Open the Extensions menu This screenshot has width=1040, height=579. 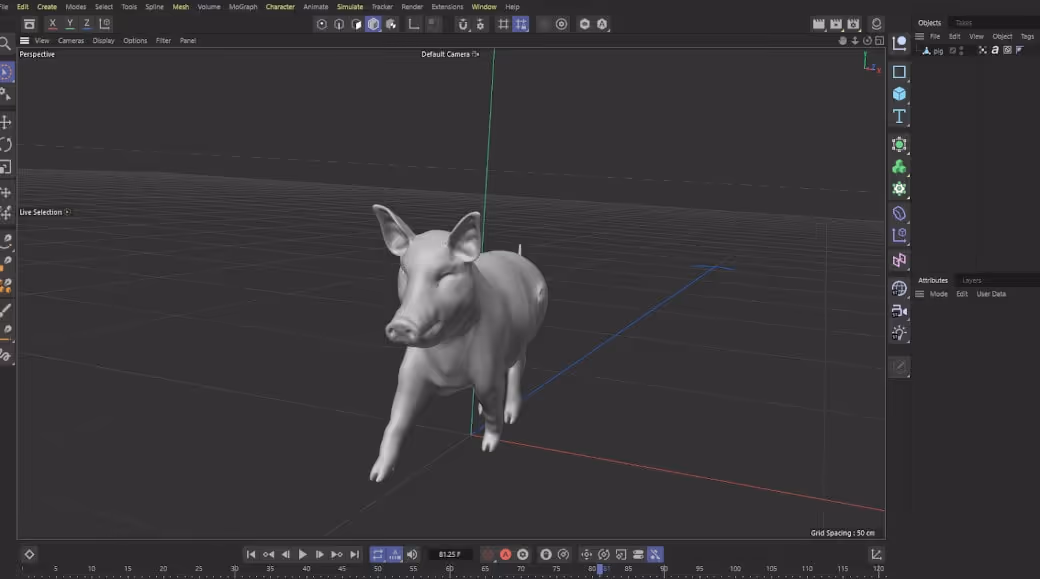click(x=447, y=7)
